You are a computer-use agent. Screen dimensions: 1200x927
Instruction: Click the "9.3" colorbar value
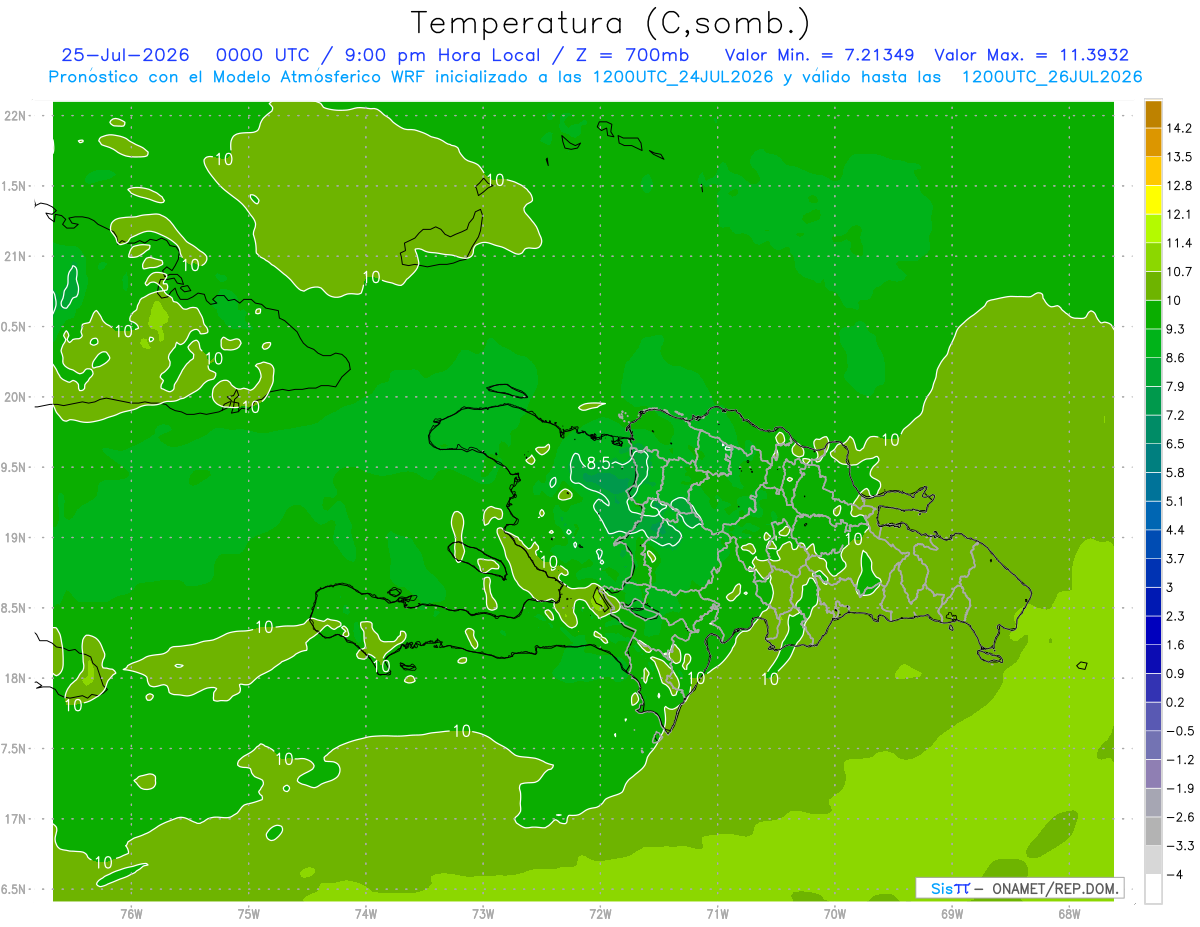tap(1175, 328)
